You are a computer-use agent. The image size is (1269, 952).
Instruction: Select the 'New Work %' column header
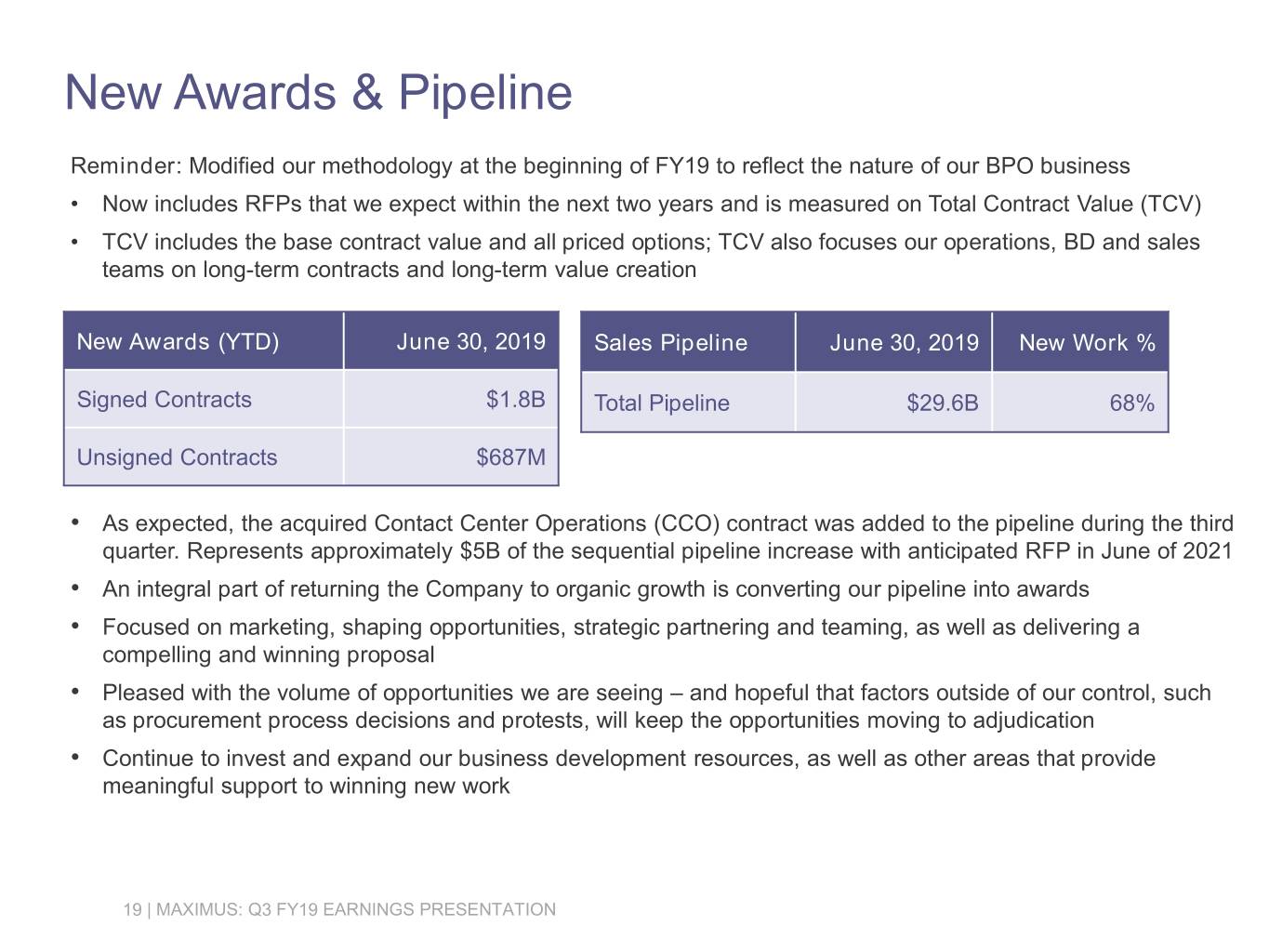click(x=1086, y=343)
